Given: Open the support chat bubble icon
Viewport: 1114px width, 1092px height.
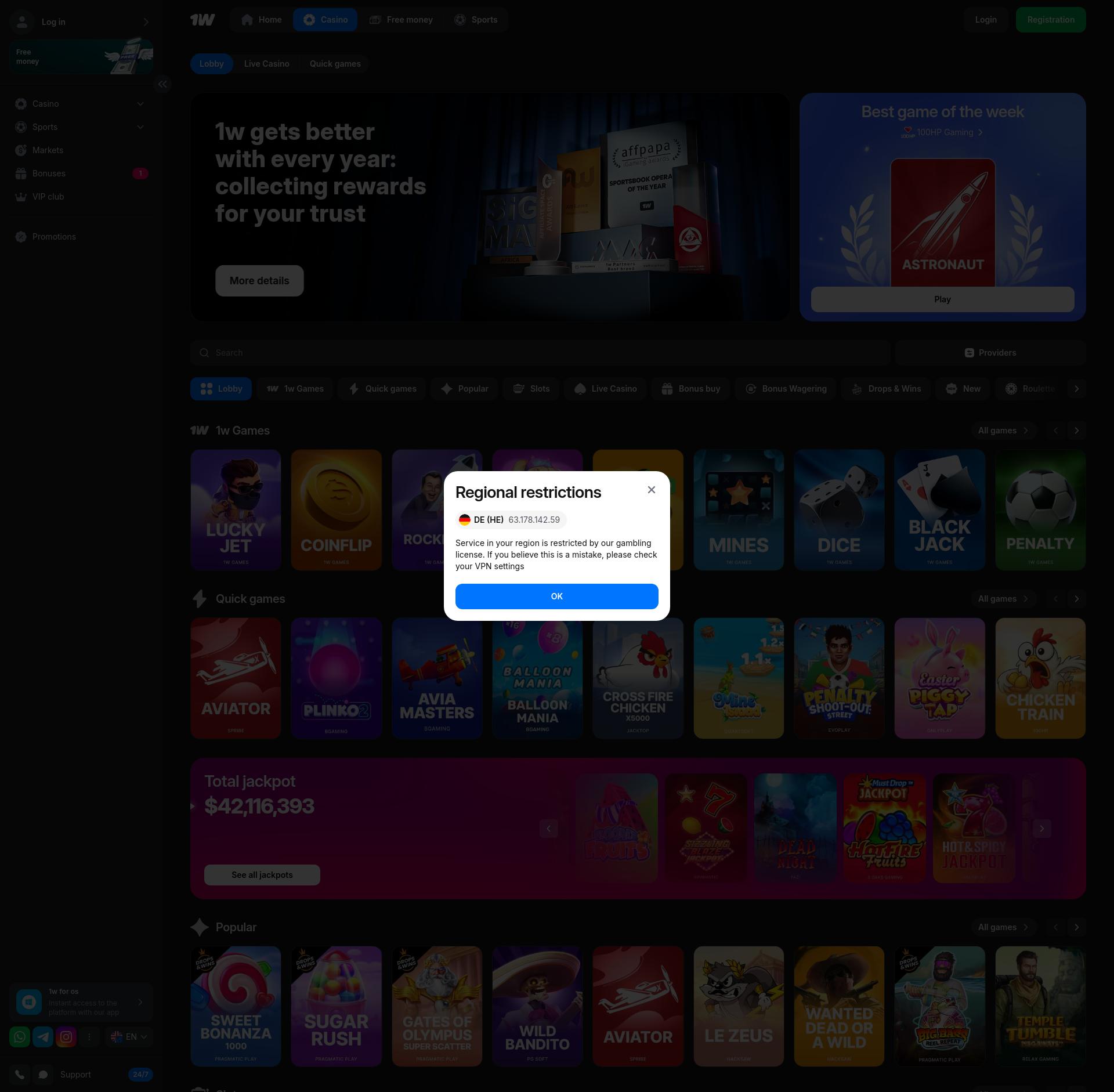Looking at the screenshot, I should click(x=43, y=1075).
